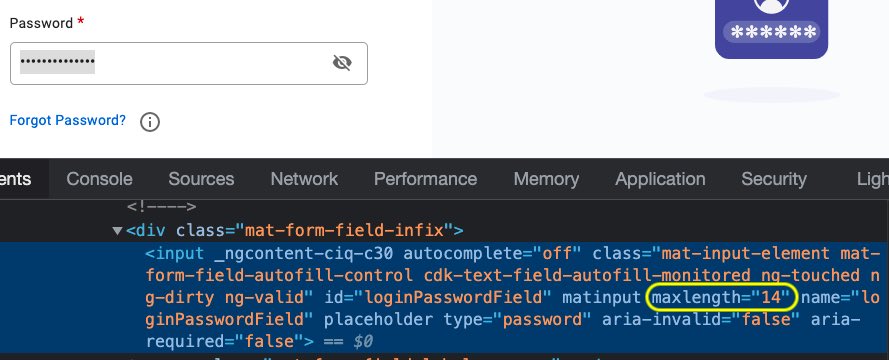Collapse the mat-form-field-infix div node
This screenshot has height=360, width=889.
(x=117, y=231)
